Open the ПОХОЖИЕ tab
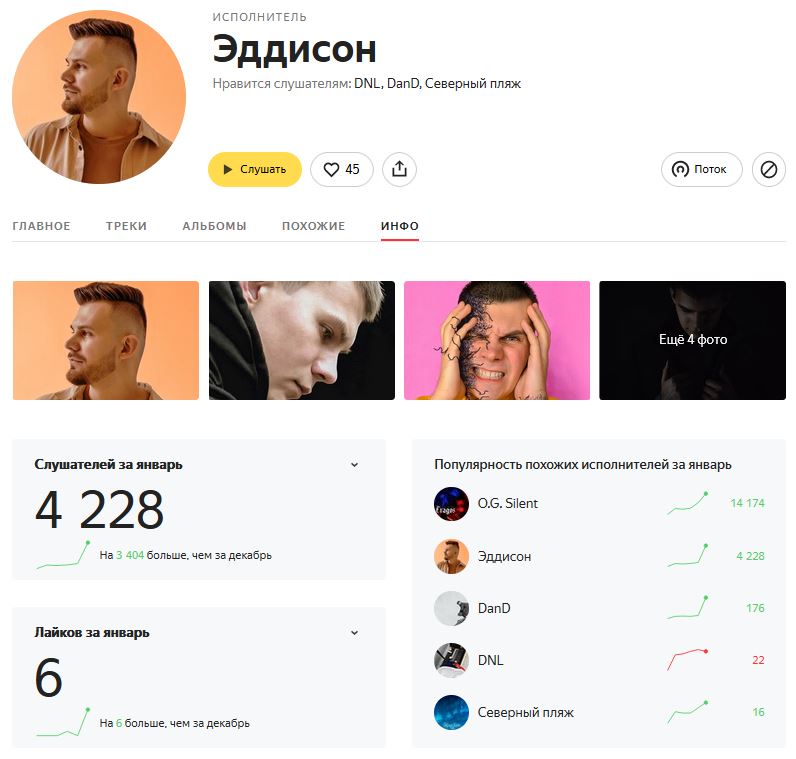This screenshot has width=796, height=759. [313, 226]
